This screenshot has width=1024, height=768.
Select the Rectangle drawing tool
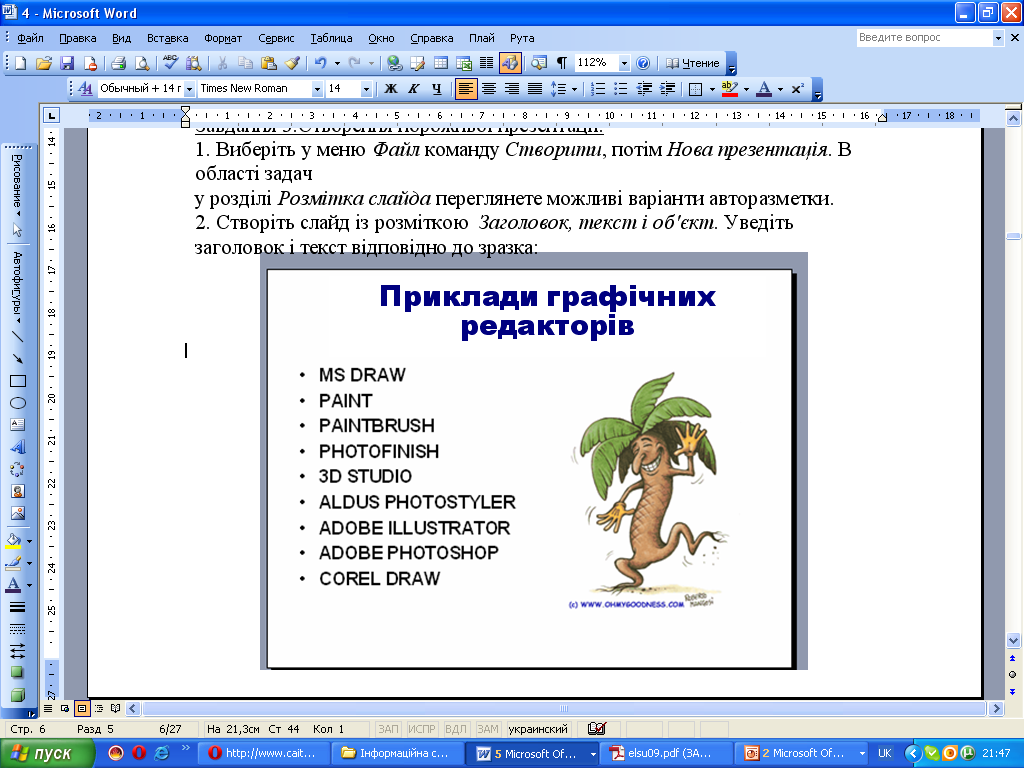pos(18,381)
